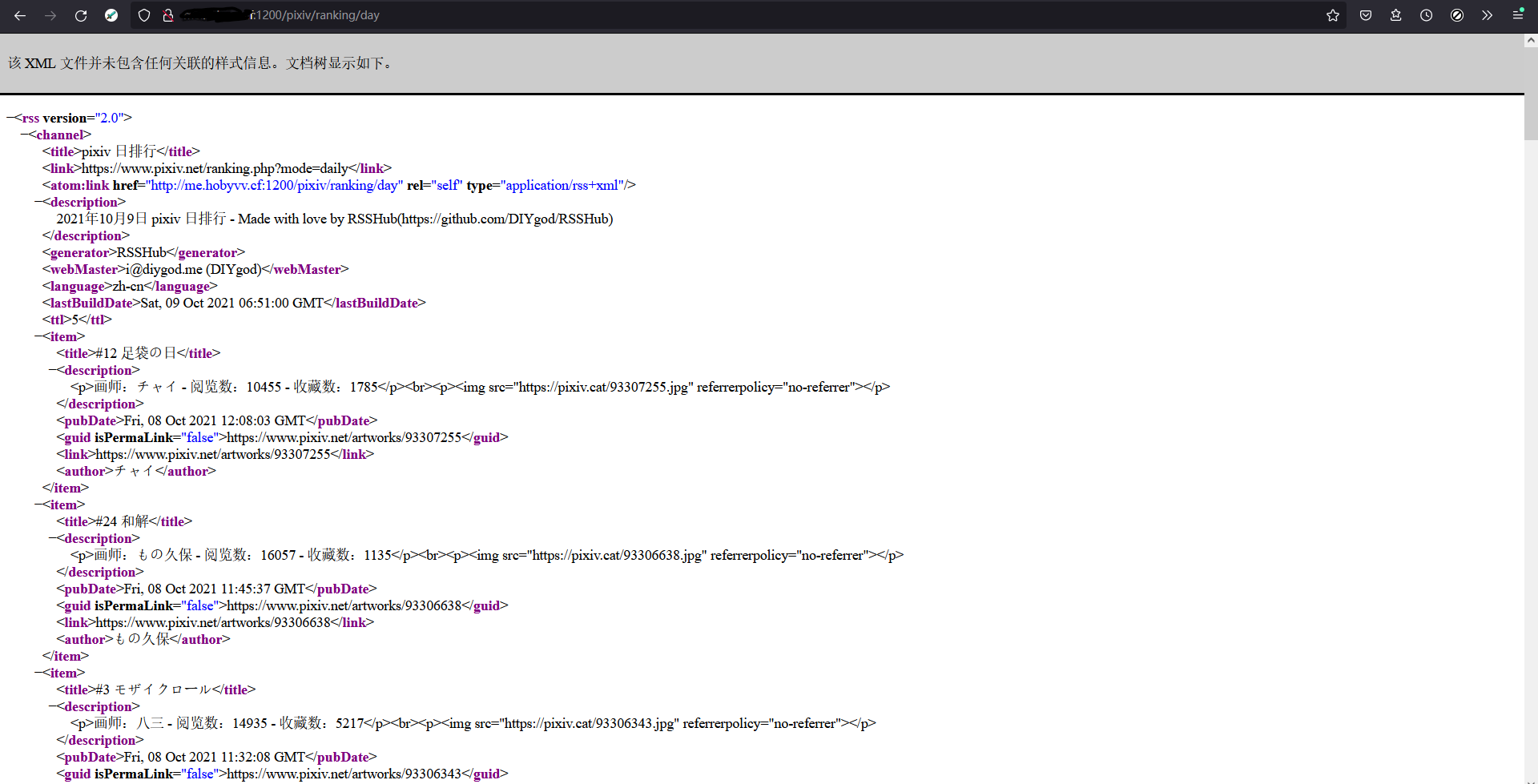Collapse the item titled #3 モザイクロール
1538x784 pixels.
click(39, 673)
